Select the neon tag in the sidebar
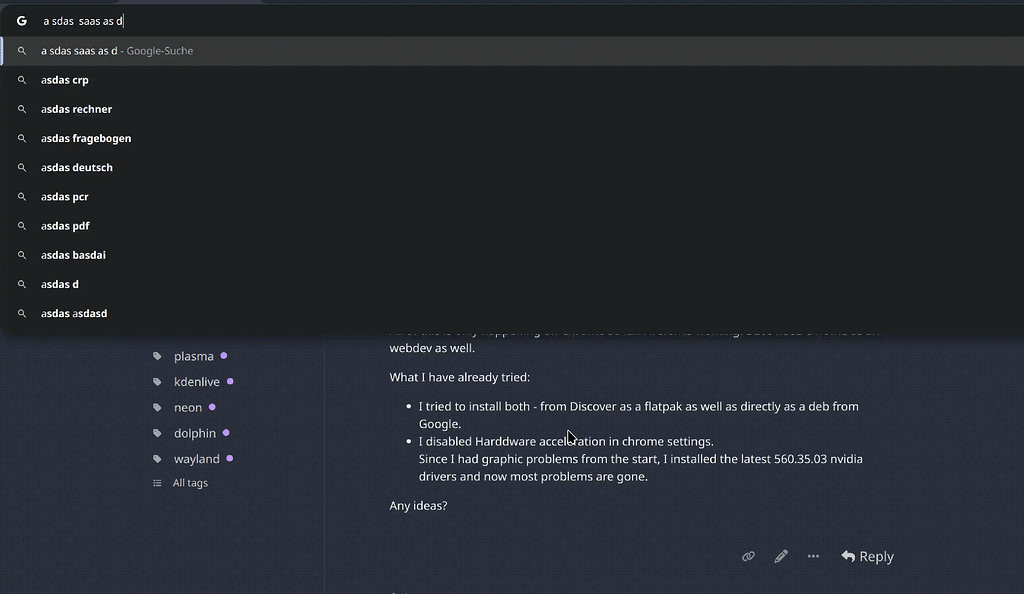Screen dimensions: 1024x594 188,407
